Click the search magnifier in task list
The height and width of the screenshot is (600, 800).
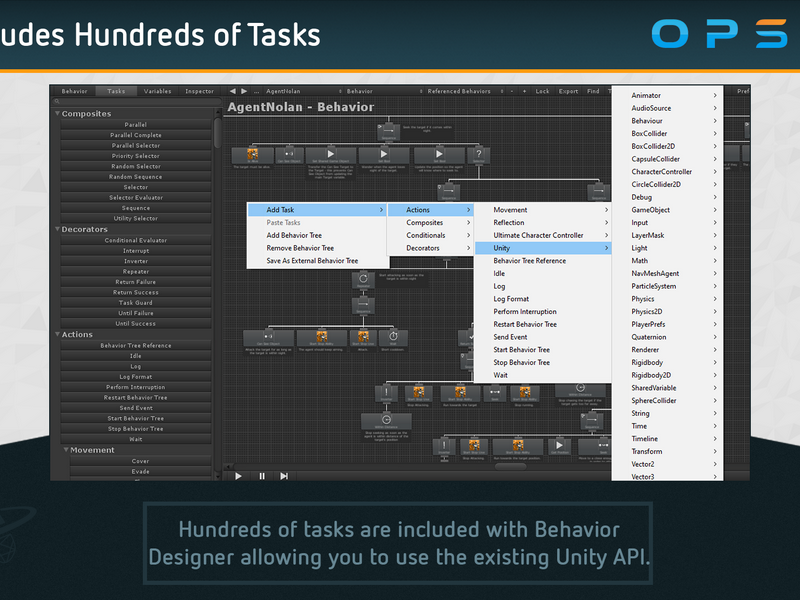click(x=57, y=102)
